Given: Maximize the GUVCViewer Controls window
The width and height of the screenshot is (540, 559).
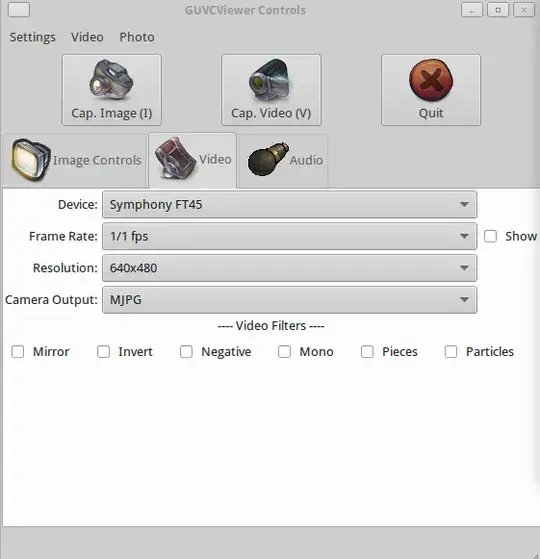Looking at the screenshot, I should click(x=498, y=10).
